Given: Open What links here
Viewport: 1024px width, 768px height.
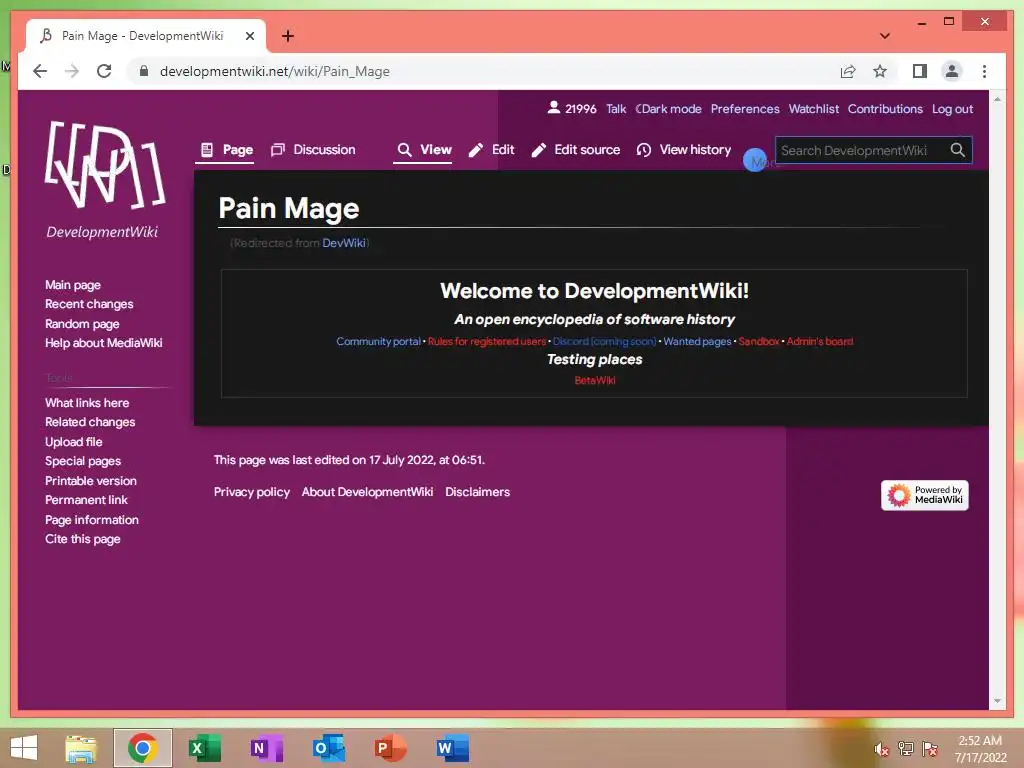Looking at the screenshot, I should coord(87,403).
